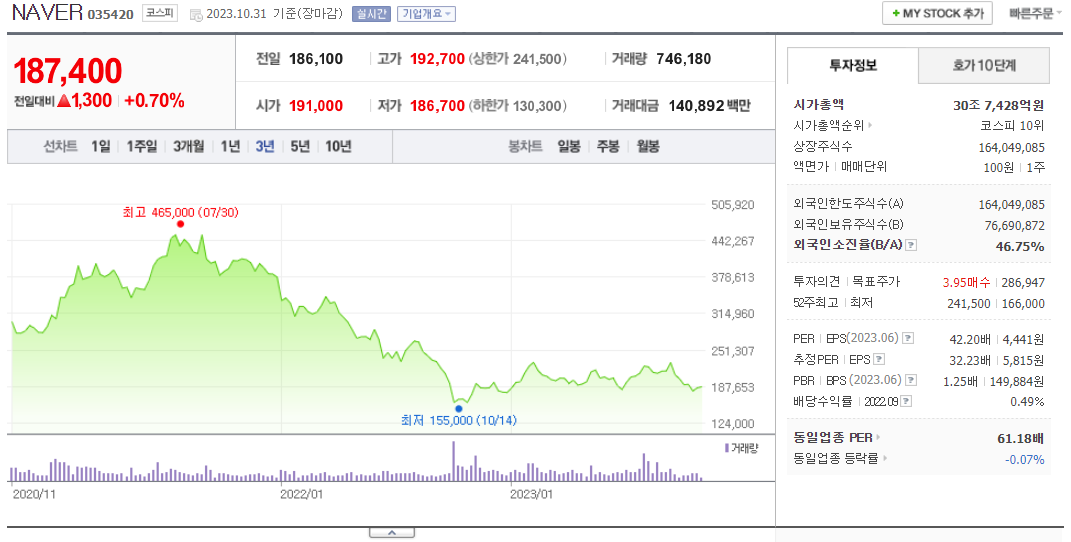Open help icon next to 추정PER EPS
Screen dimensions: 1071x542
pos(879,359)
